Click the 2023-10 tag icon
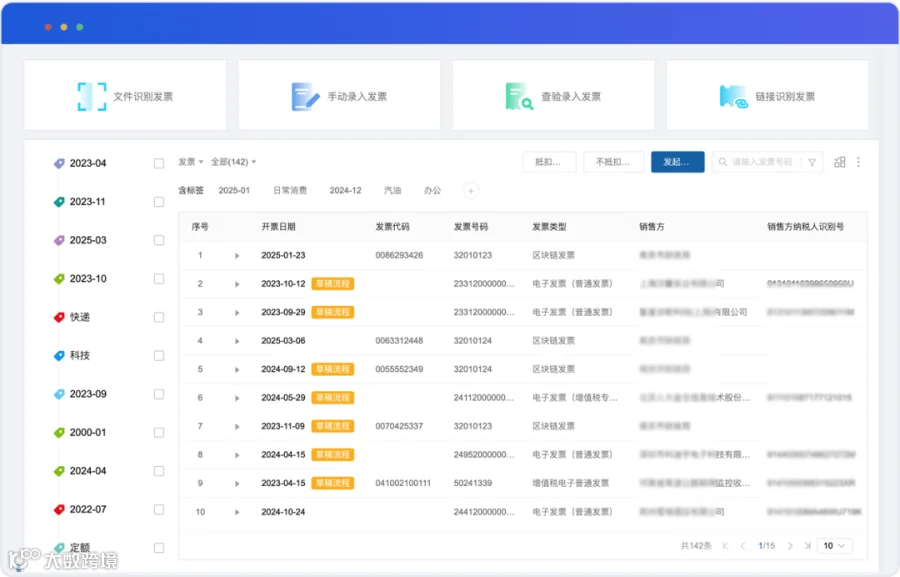Viewport: 900px width, 577px height. 59,279
